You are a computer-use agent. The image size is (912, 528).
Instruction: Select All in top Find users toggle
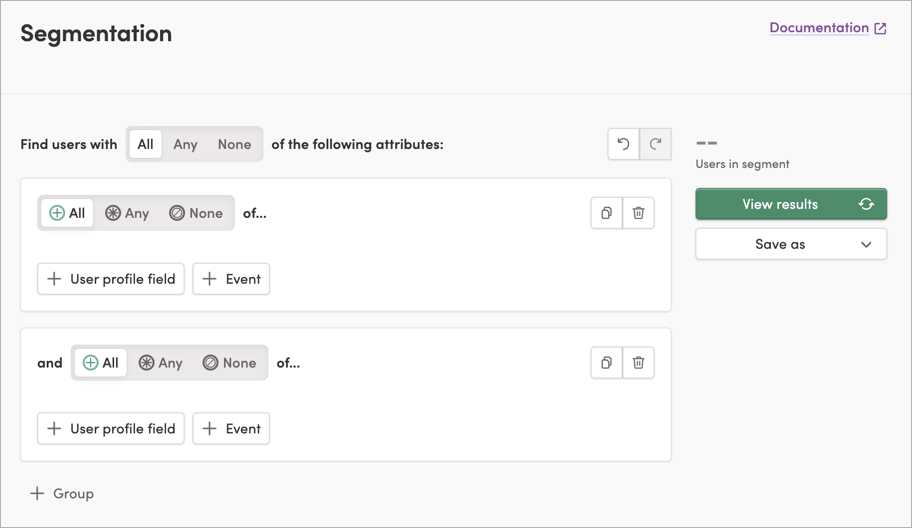tap(145, 144)
